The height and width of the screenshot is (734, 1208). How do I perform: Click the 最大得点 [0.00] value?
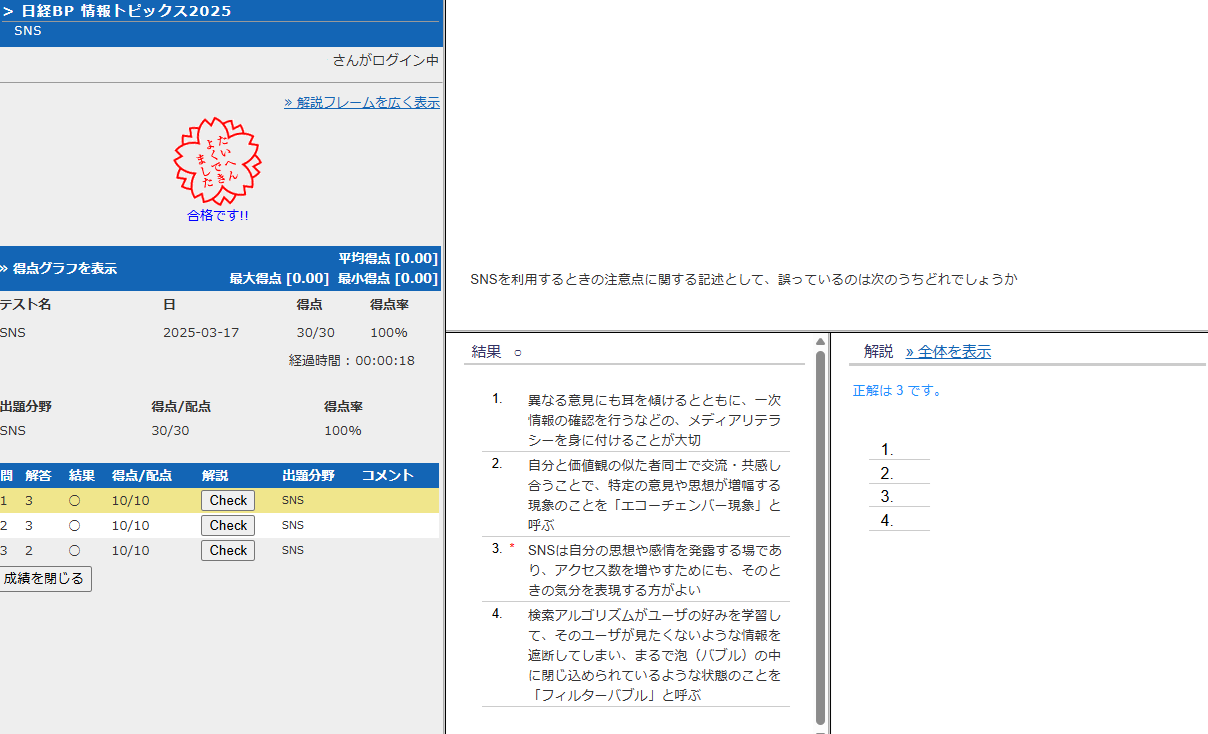coord(279,278)
